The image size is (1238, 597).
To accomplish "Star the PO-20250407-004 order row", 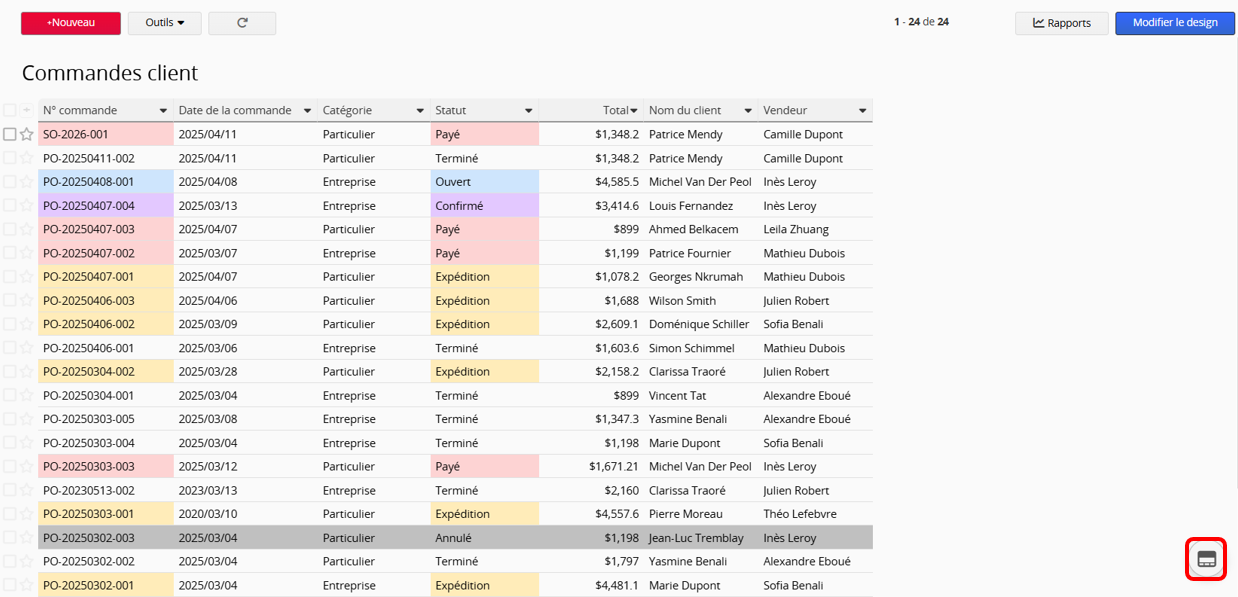I will (27, 206).
